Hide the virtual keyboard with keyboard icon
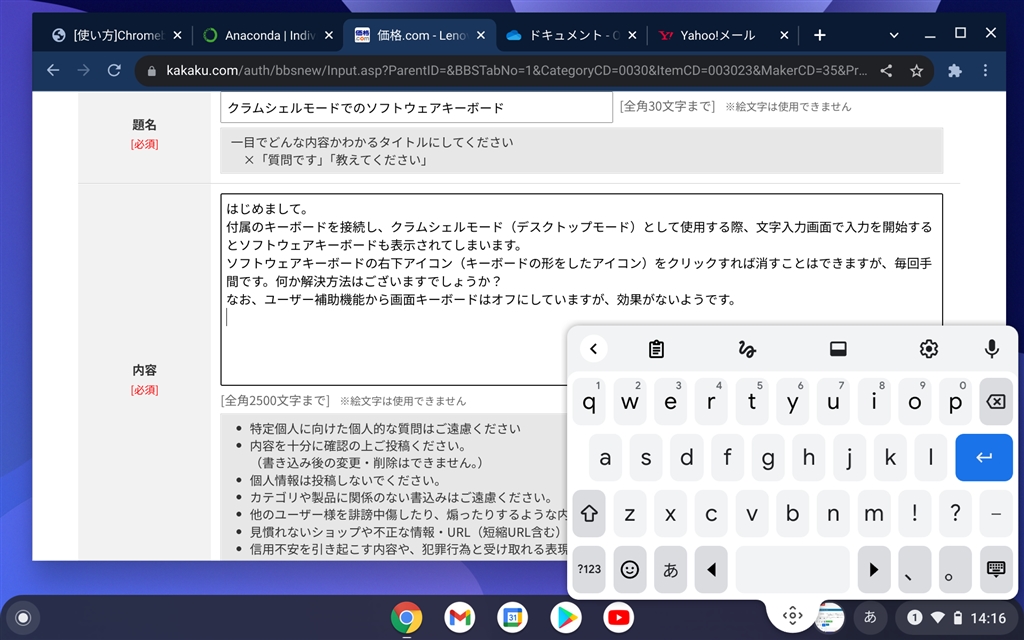Image resolution: width=1024 pixels, height=640 pixels. click(x=996, y=569)
